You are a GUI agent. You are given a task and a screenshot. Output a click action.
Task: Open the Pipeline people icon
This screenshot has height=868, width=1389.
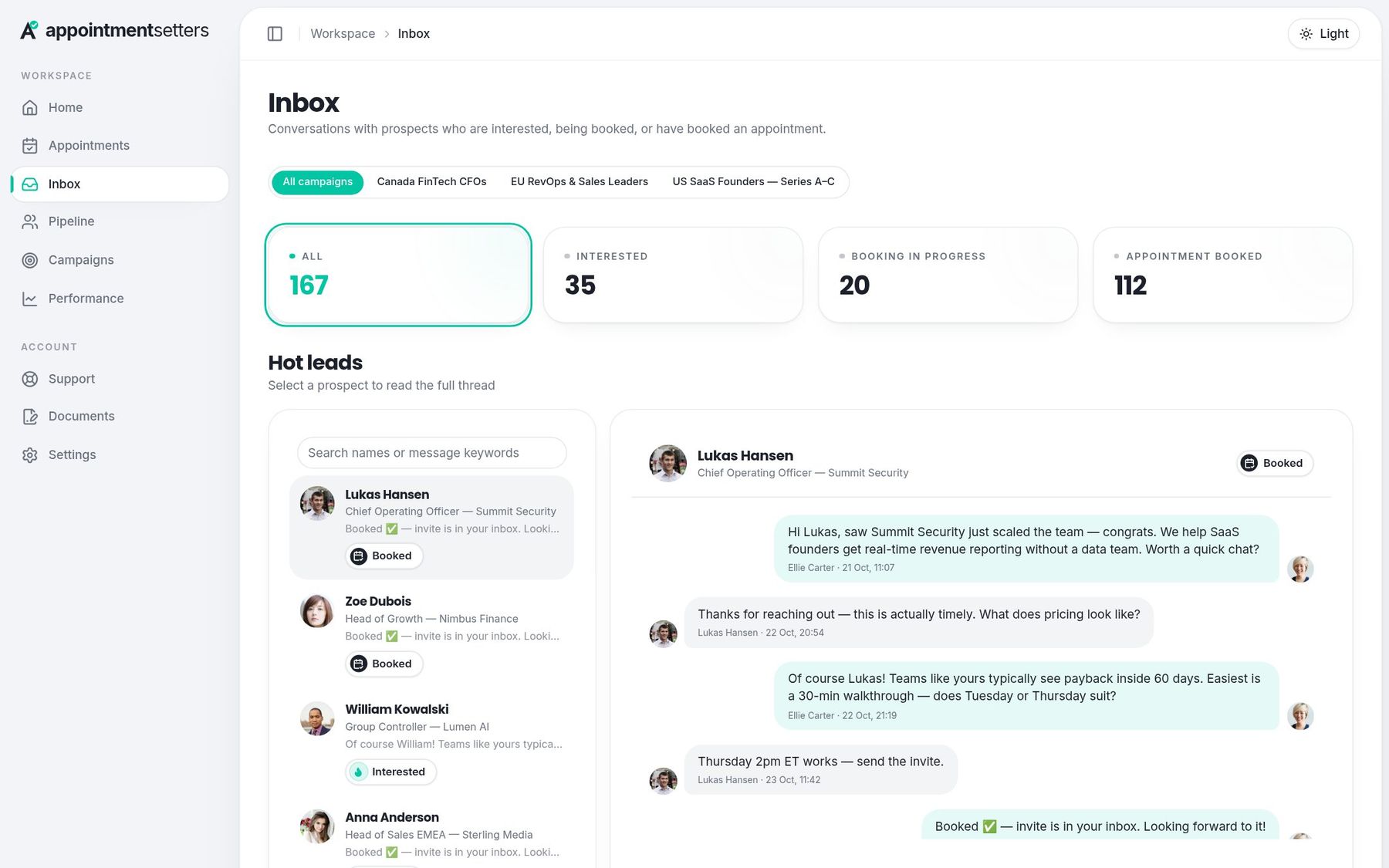[30, 221]
